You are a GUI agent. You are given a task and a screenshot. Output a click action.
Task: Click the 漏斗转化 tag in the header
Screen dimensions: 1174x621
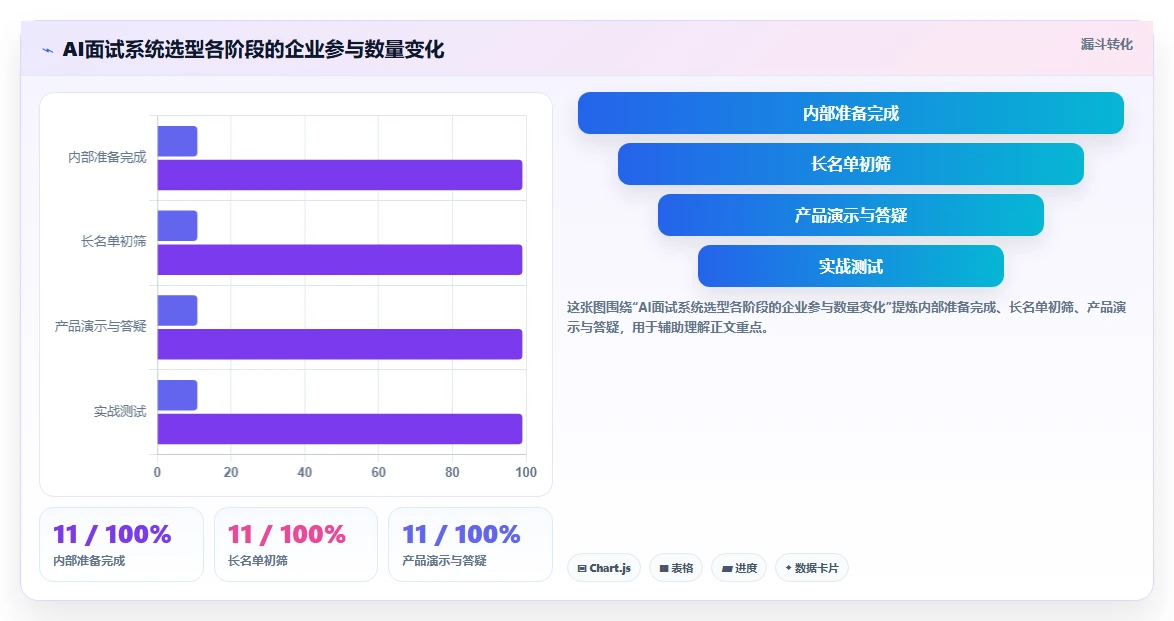pyautogui.click(x=1106, y=44)
